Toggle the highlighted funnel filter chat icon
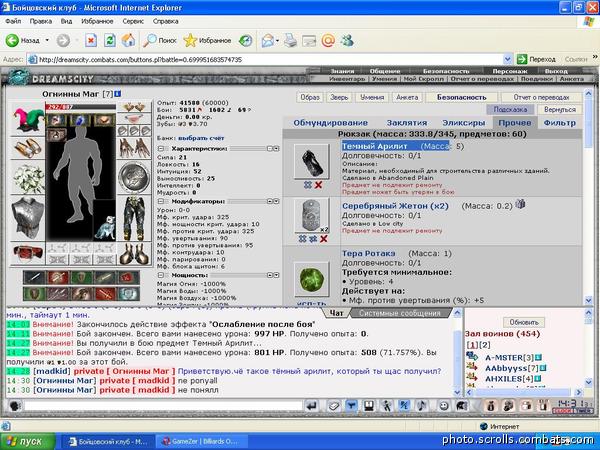 pyautogui.click(x=351, y=406)
